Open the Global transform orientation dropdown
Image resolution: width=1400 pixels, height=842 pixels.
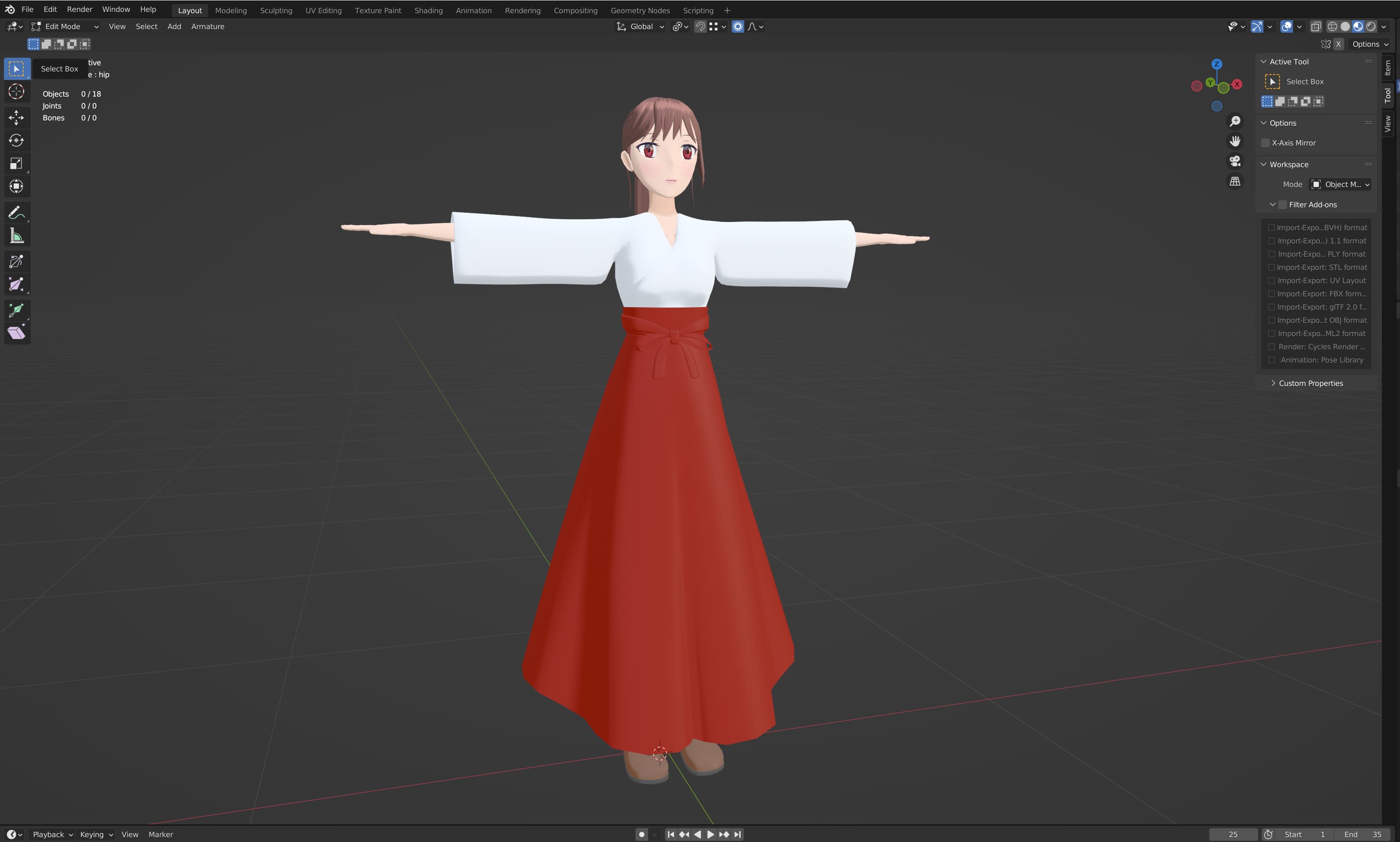click(x=640, y=26)
